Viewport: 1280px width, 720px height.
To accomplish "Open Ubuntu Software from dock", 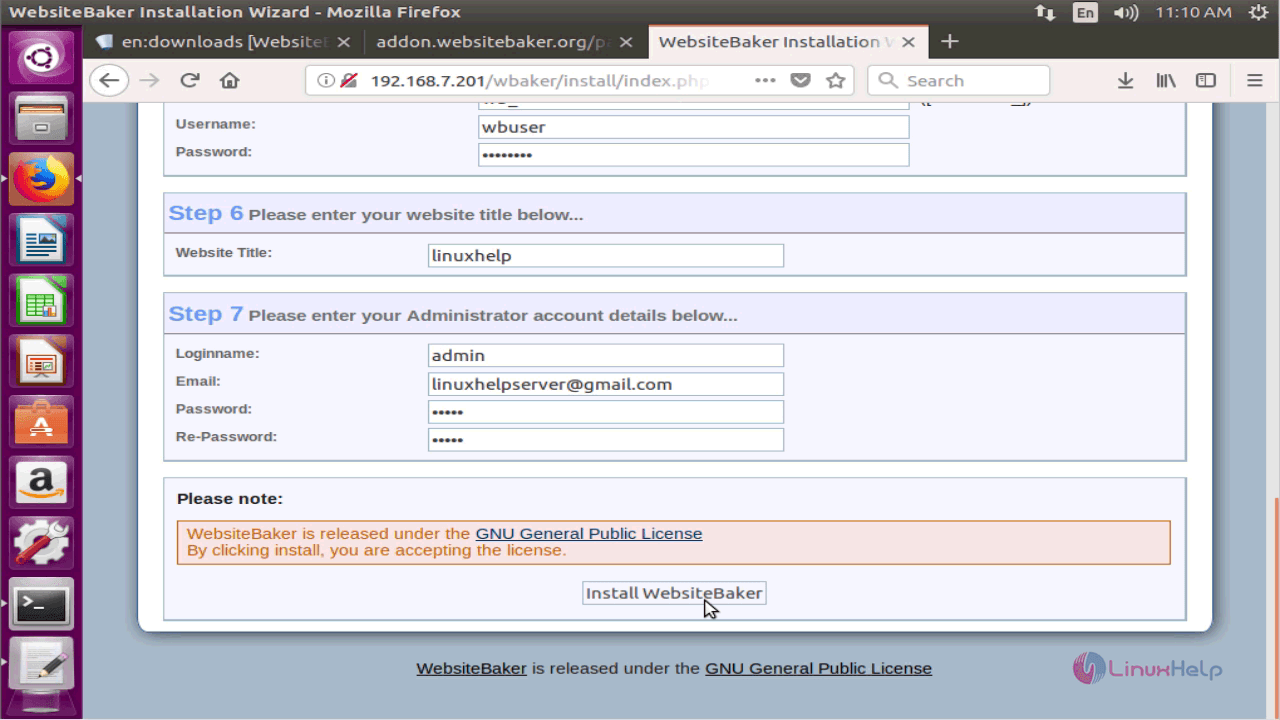I will point(41,423).
